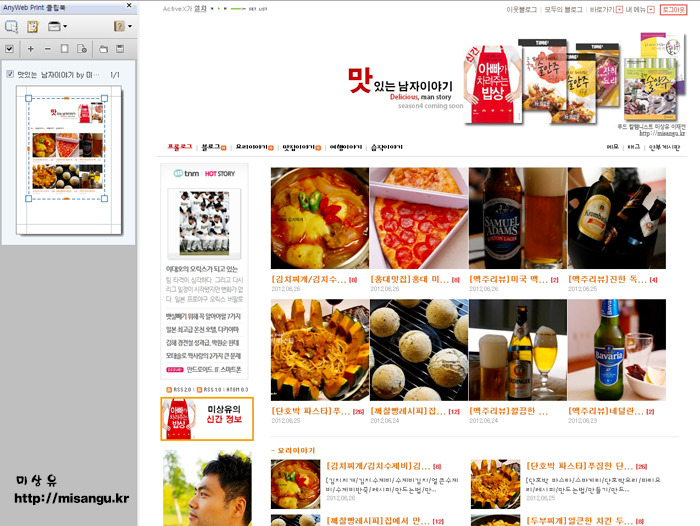
Task: Open the 요리이야기 section heading link
Action: click(296, 451)
